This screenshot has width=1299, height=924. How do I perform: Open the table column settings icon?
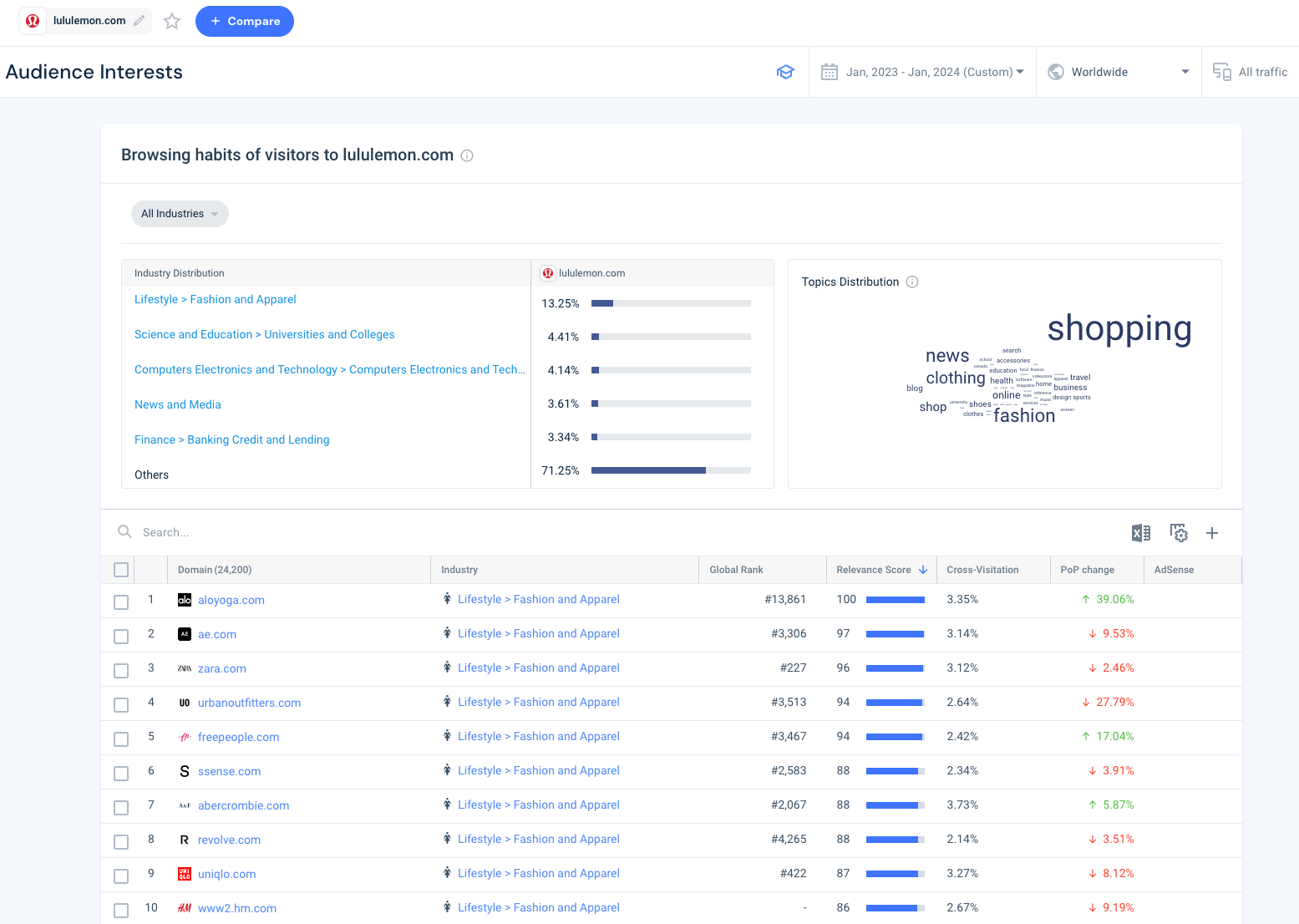(1179, 533)
